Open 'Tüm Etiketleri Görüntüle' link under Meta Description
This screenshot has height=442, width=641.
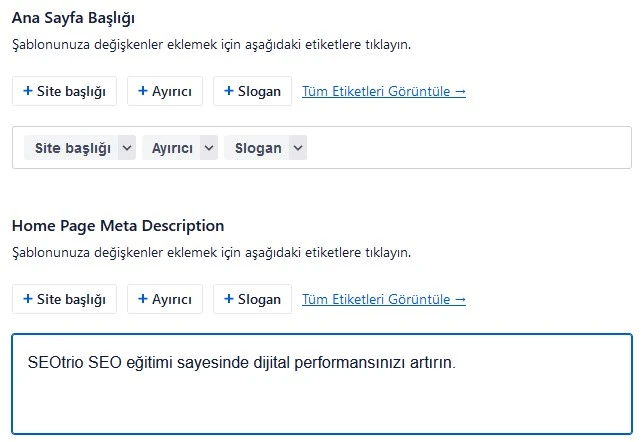(384, 300)
